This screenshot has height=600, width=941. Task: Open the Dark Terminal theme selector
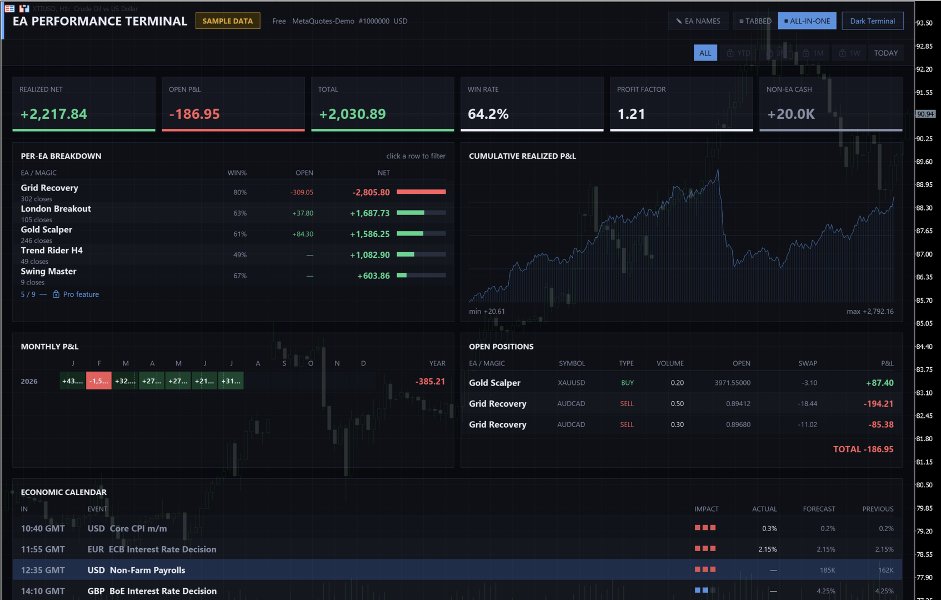click(872, 21)
